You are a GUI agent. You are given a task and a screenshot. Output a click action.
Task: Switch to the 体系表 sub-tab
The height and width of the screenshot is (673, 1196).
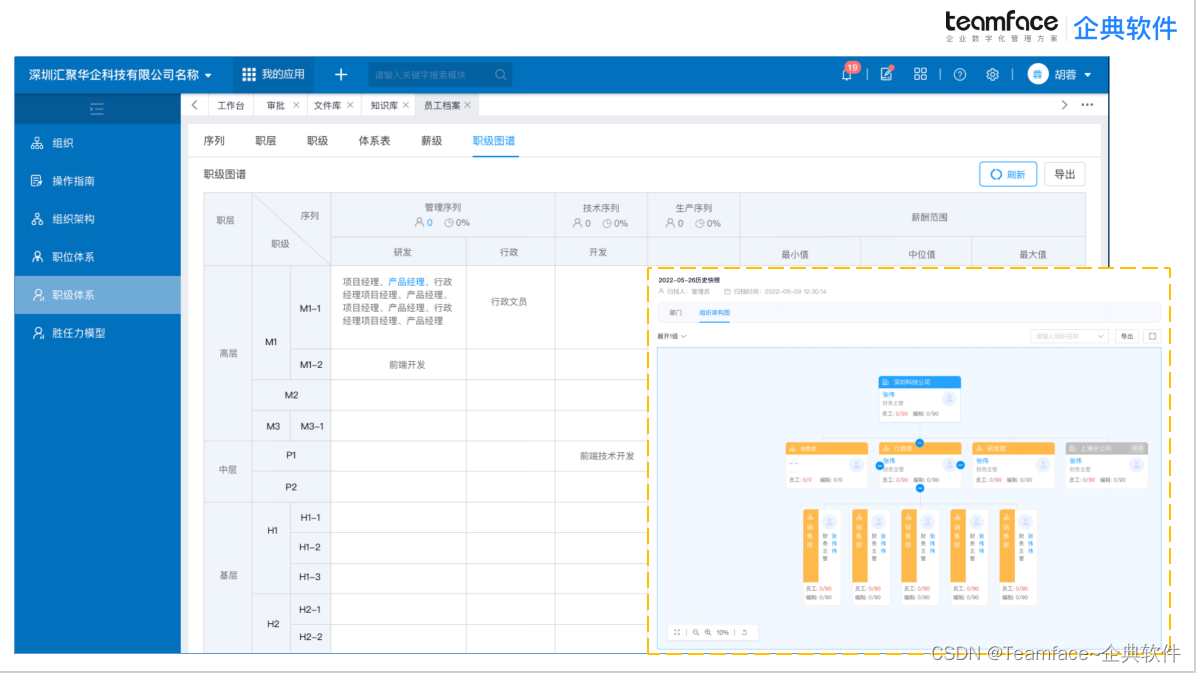[x=375, y=141]
